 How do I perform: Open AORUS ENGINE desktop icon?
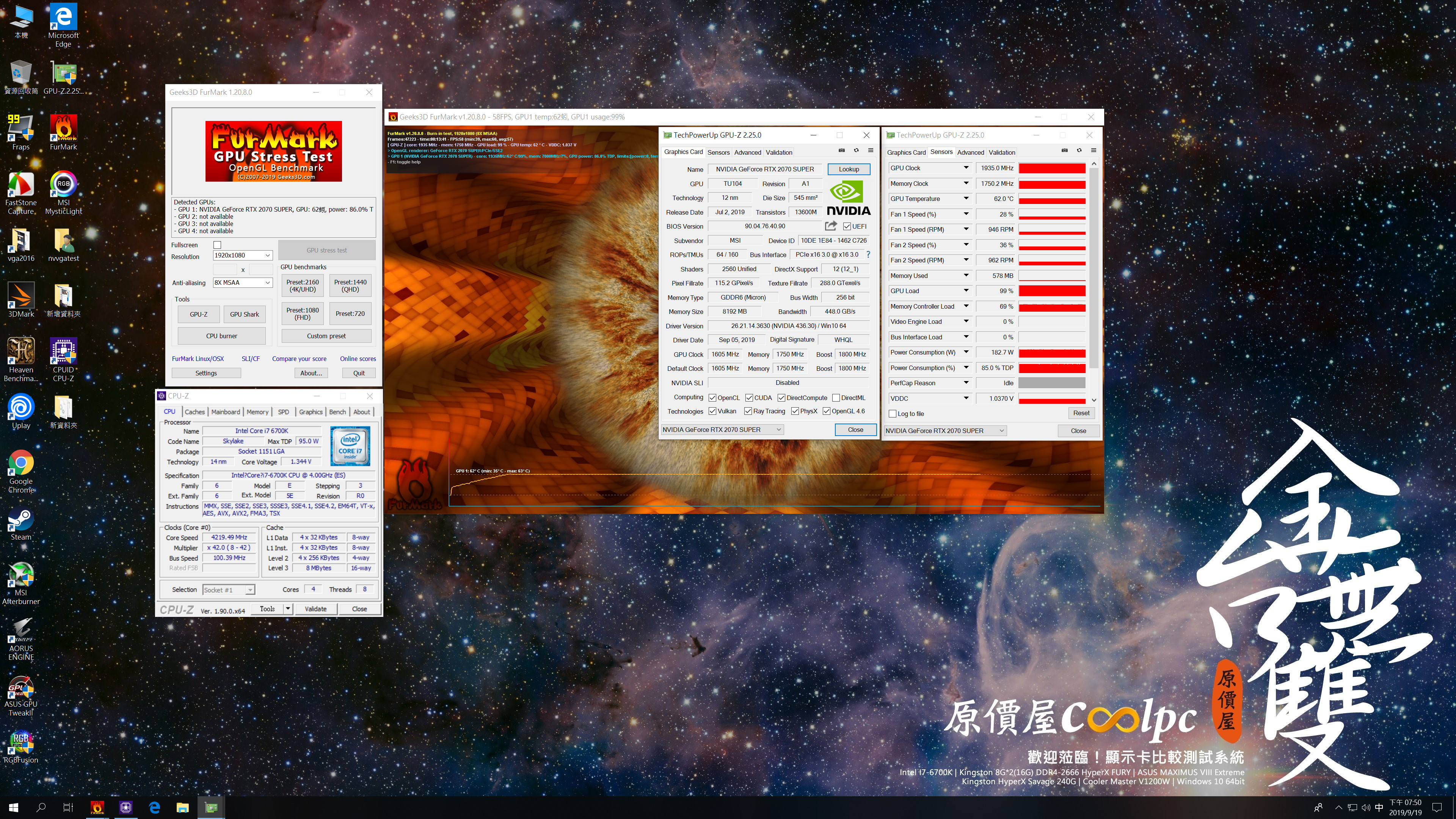point(21,639)
